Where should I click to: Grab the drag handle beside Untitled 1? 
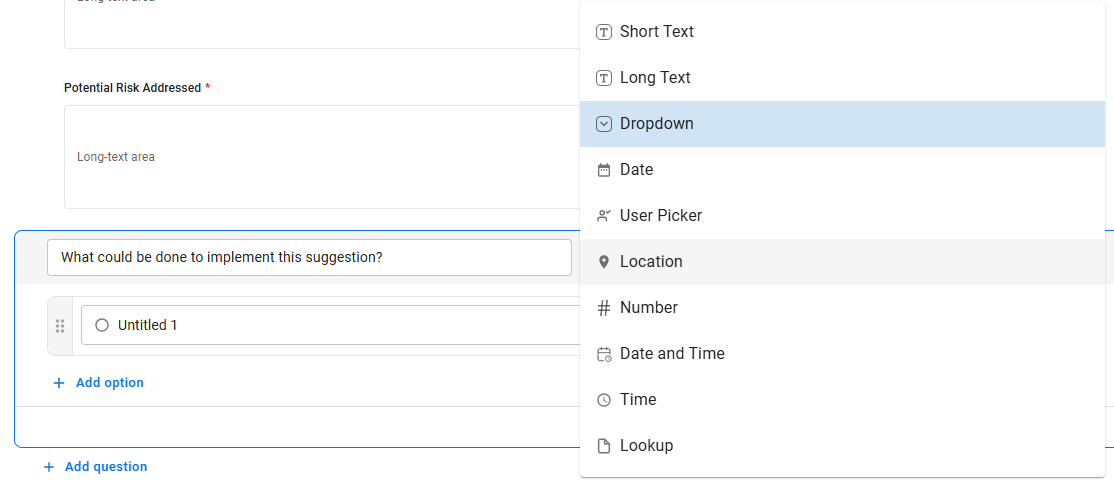[x=60, y=326]
